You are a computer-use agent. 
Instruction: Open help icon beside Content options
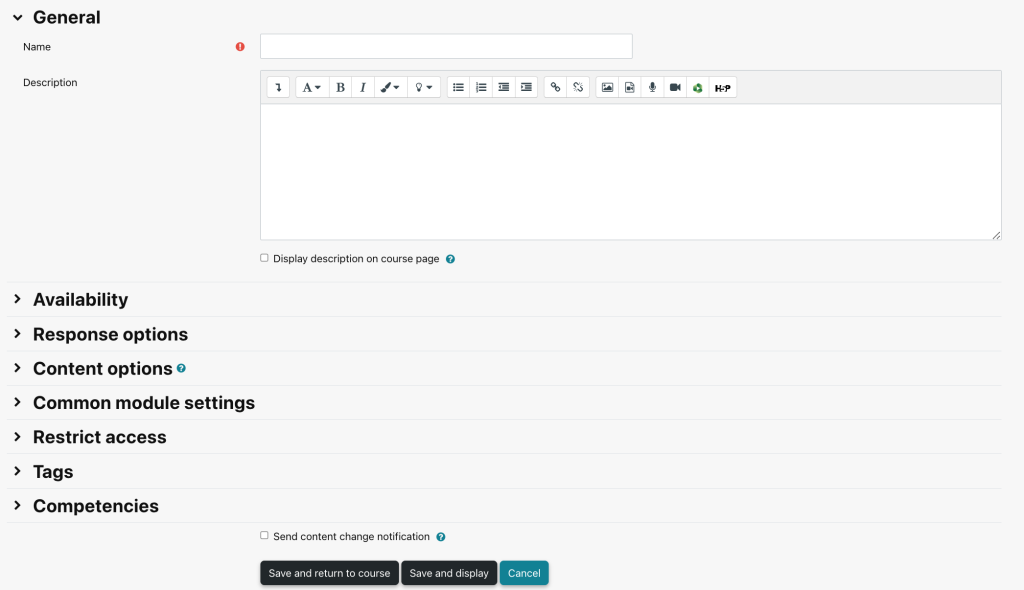pos(181,369)
